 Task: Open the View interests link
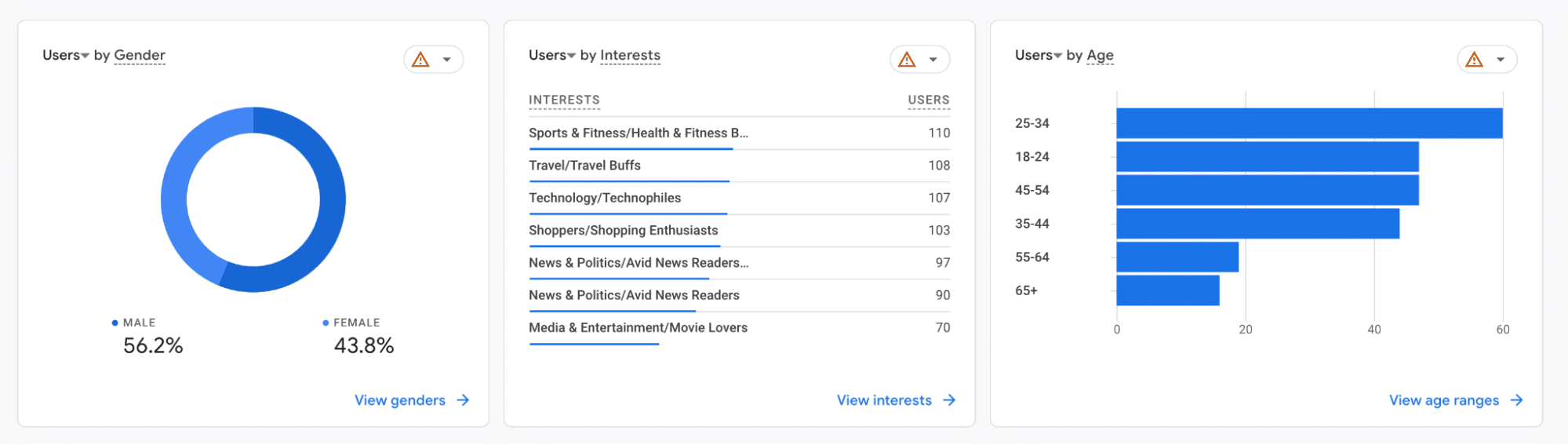(884, 400)
